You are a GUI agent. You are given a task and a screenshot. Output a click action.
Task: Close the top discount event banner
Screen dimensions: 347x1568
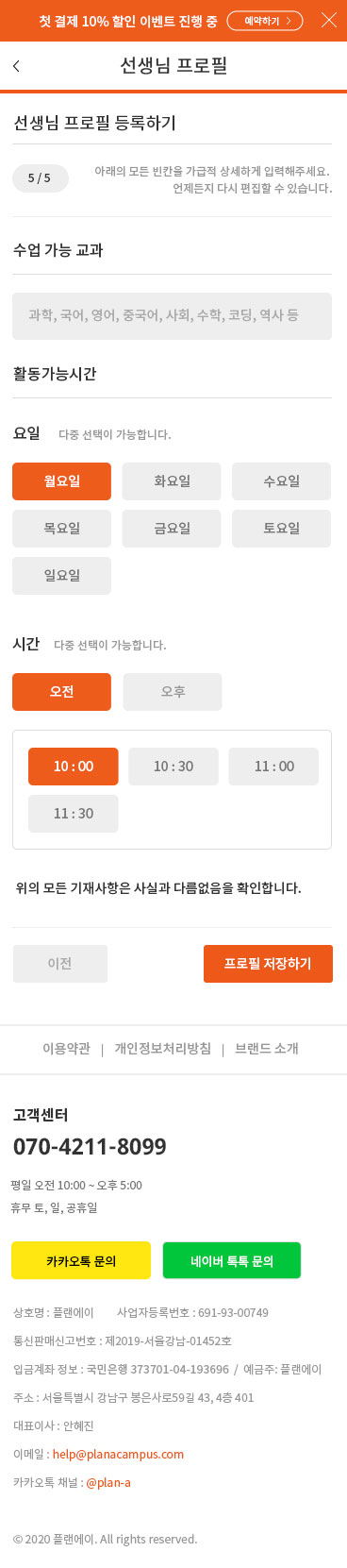[329, 20]
